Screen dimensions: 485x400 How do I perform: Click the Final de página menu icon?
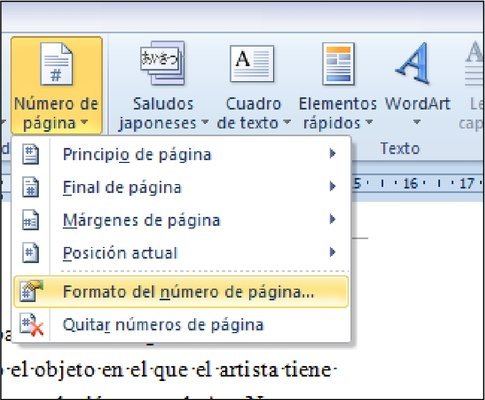(30, 187)
